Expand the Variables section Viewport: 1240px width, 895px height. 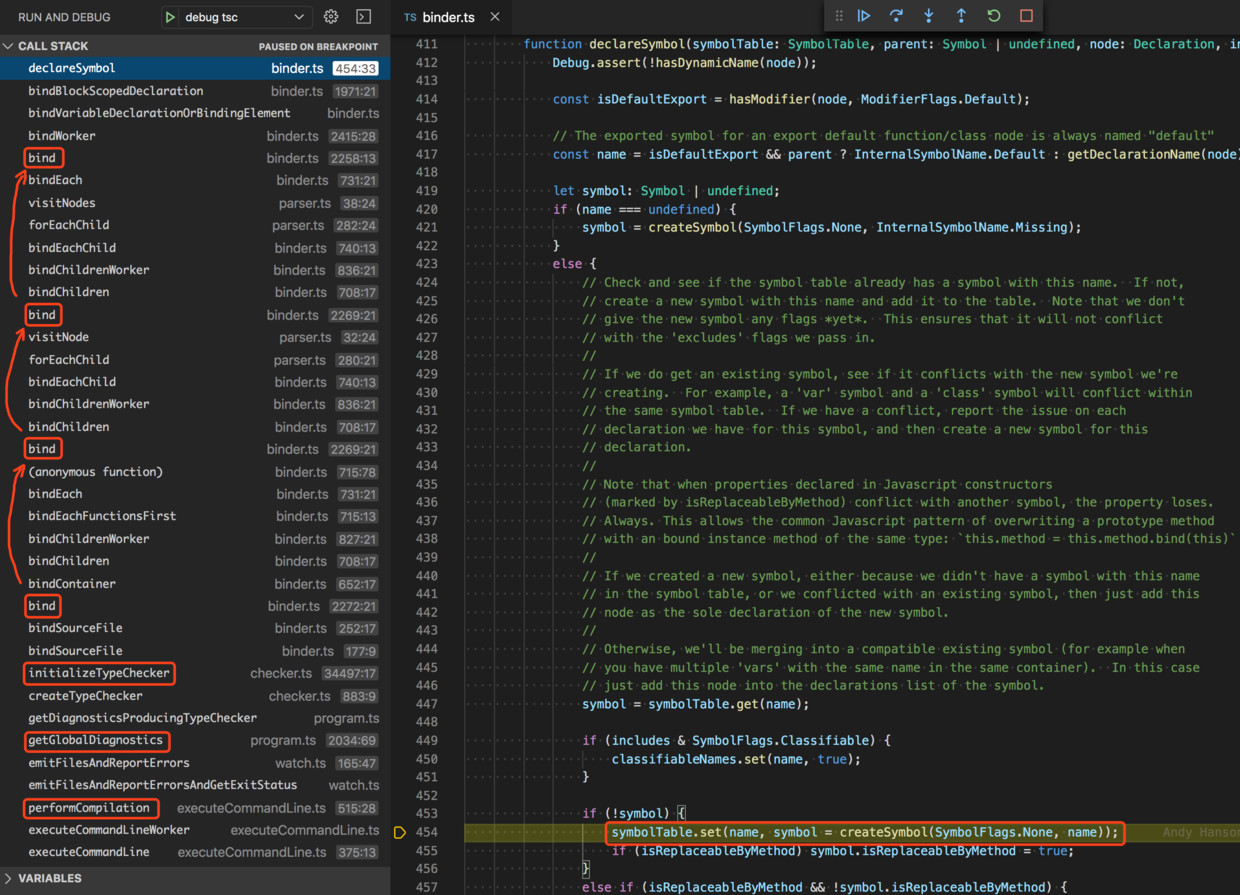[x=9, y=878]
